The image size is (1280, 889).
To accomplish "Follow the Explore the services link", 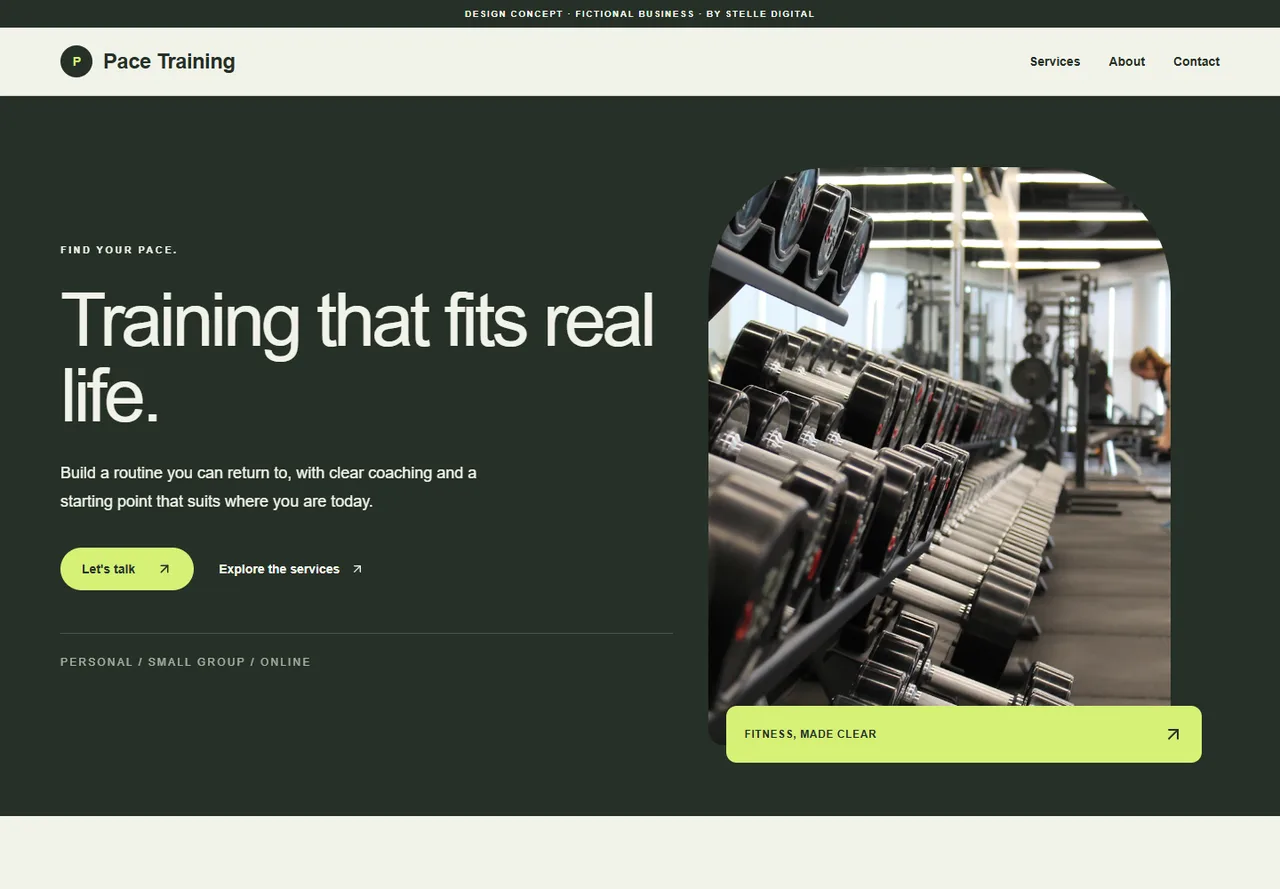I will [x=291, y=569].
